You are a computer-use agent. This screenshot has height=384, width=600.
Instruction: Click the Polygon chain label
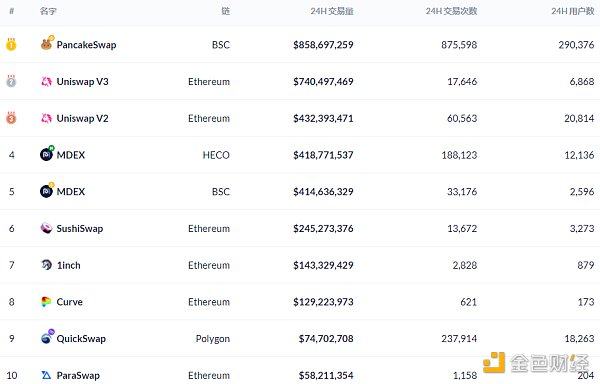pos(213,339)
